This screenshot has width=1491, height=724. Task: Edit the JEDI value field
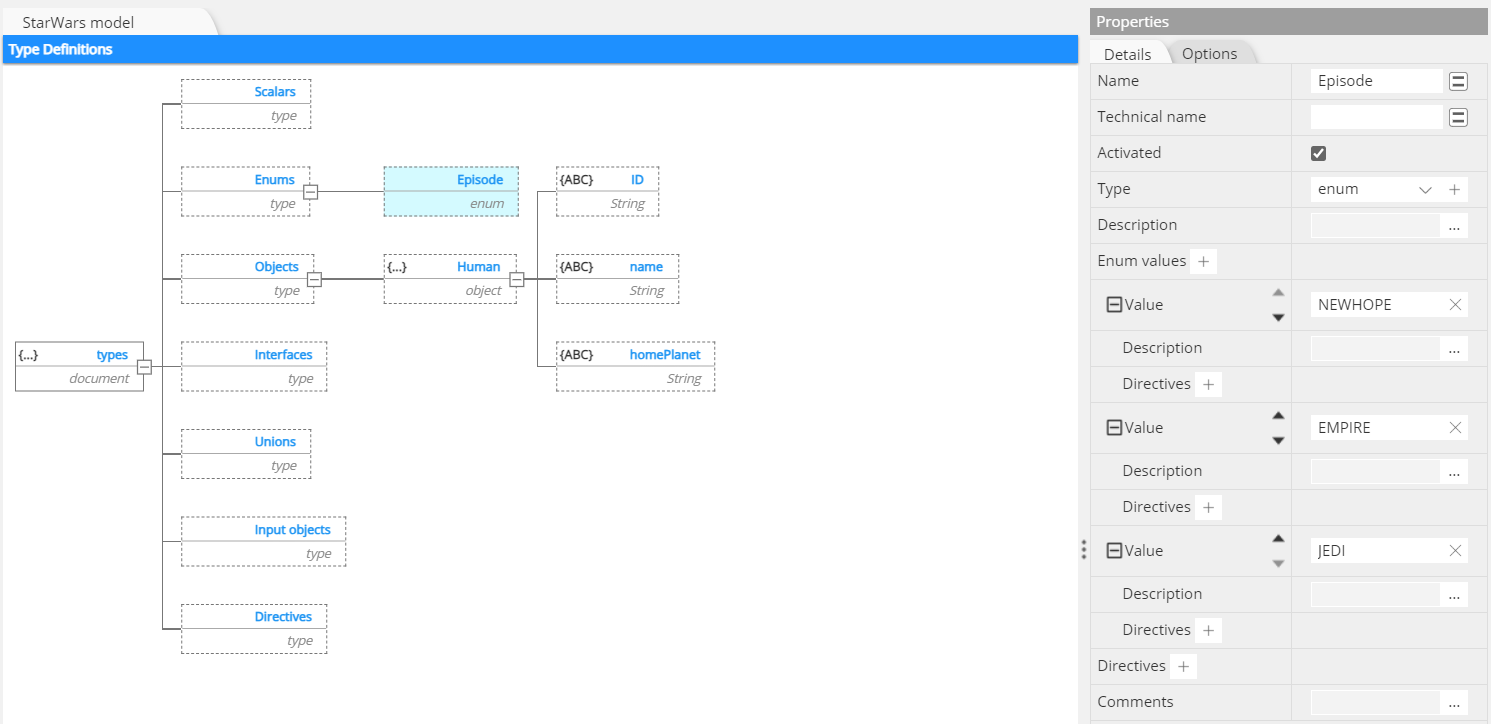pyautogui.click(x=1378, y=550)
